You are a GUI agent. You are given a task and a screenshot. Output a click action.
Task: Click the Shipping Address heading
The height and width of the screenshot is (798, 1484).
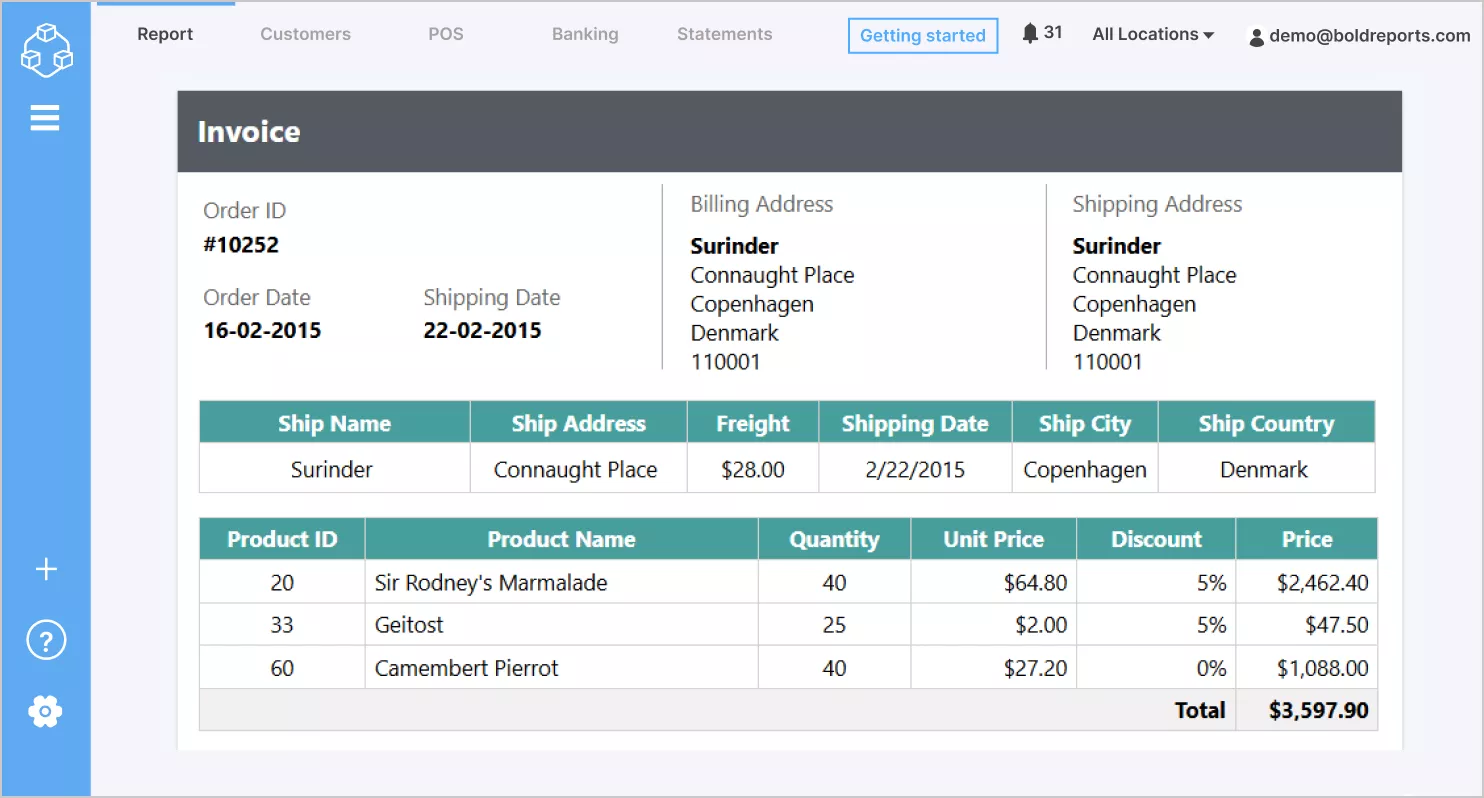pos(1157,204)
